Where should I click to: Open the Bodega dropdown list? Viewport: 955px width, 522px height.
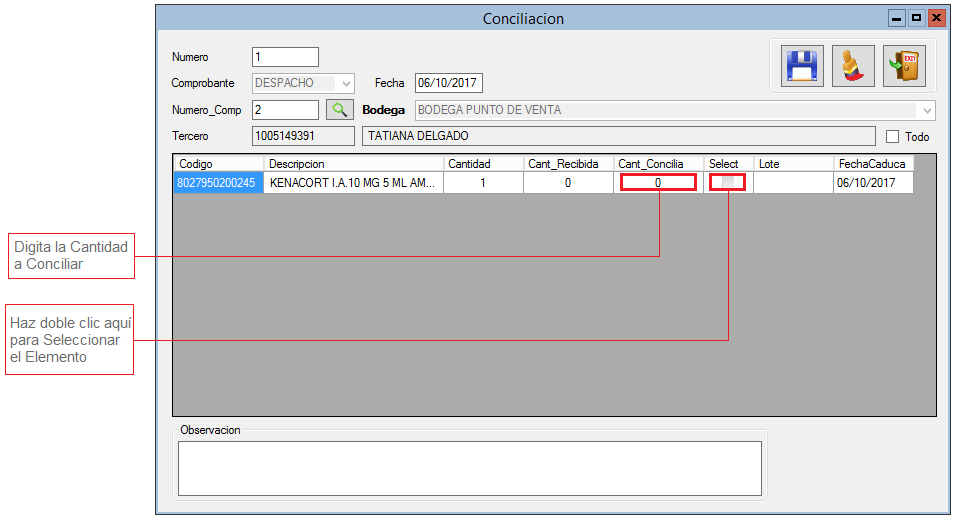927,110
